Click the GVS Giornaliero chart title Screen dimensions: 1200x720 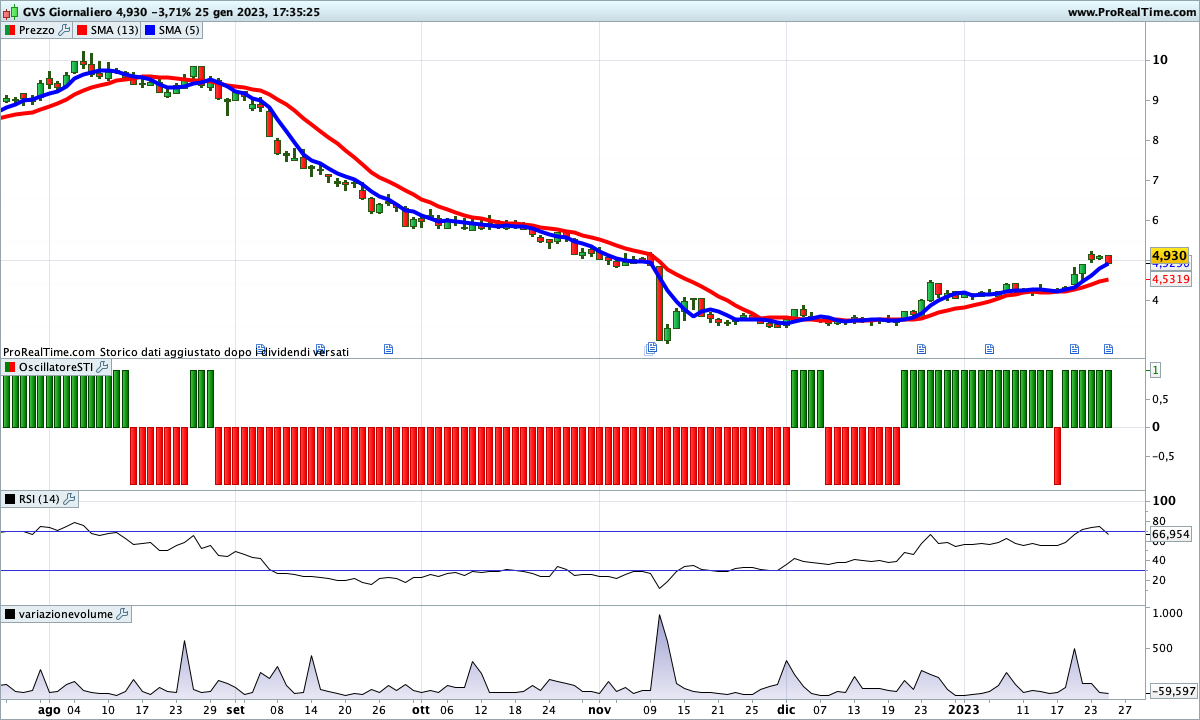[x=67, y=12]
